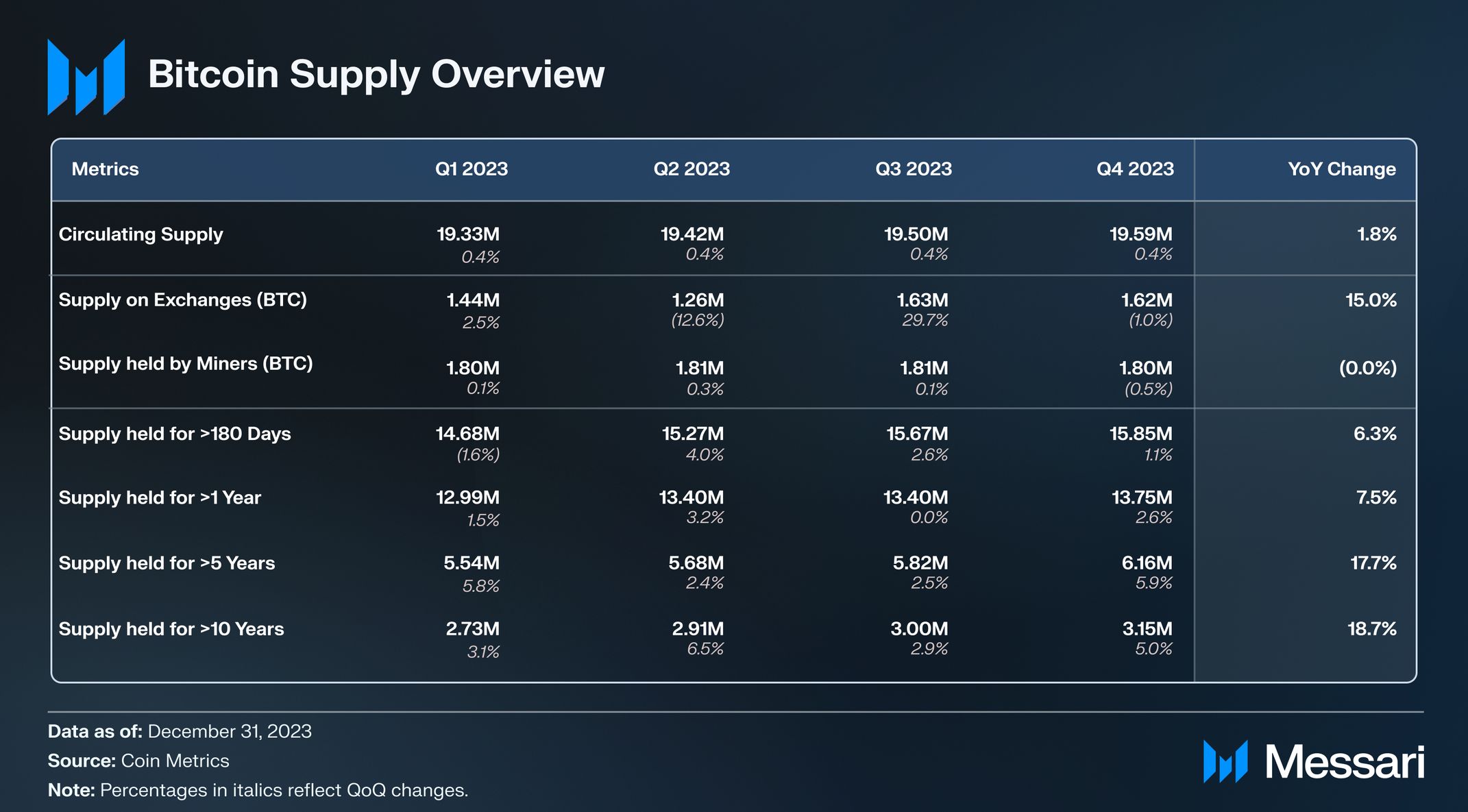Viewport: 1468px width, 812px height.
Task: Click the Coin Metrics source text
Action: coord(175,761)
